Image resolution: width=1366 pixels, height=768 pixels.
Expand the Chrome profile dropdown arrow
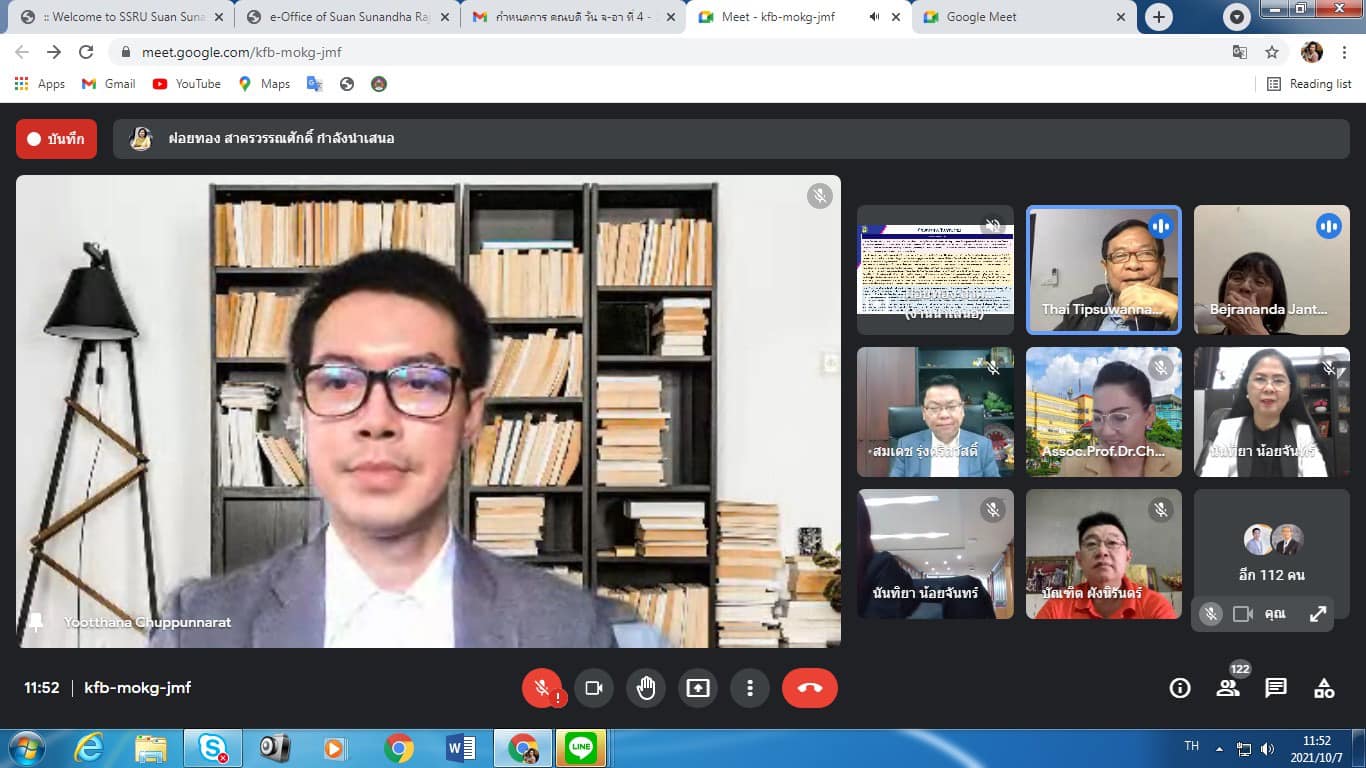(1237, 17)
